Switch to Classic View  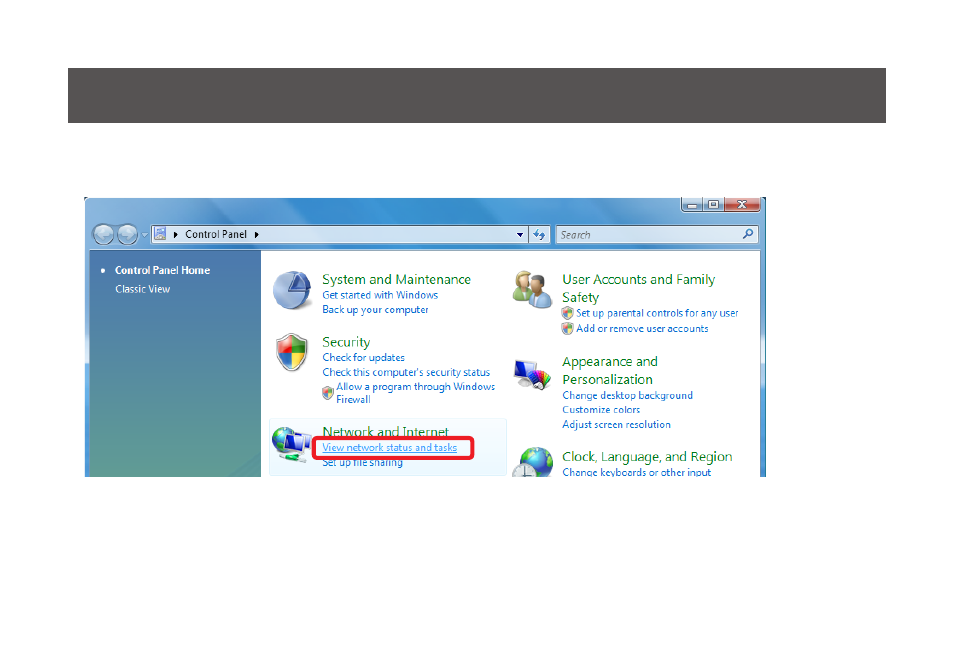coord(142,289)
